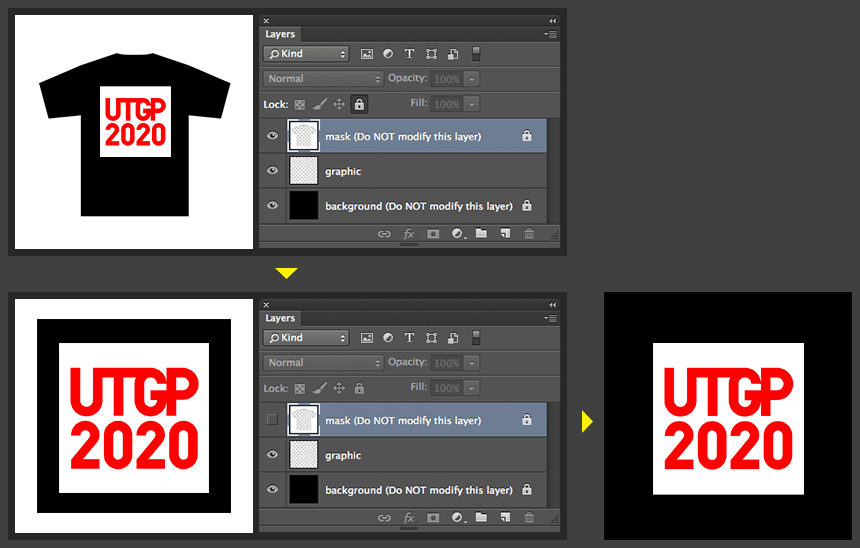Screen dimensions: 860x548
Task: Click the lock image pixels brush icon in the top panel
Action: pyautogui.click(x=320, y=104)
